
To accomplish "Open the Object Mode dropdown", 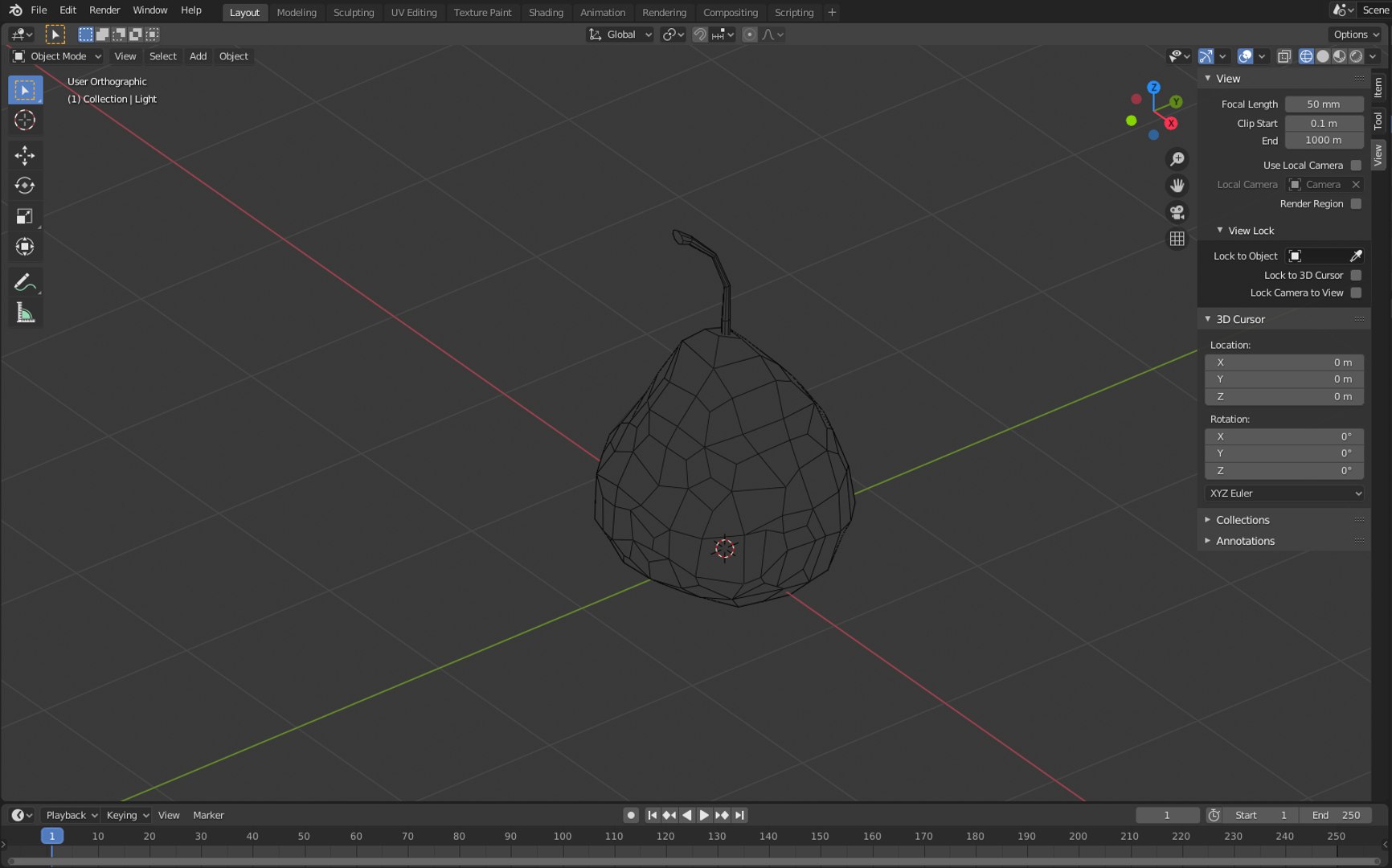I will (x=57, y=56).
